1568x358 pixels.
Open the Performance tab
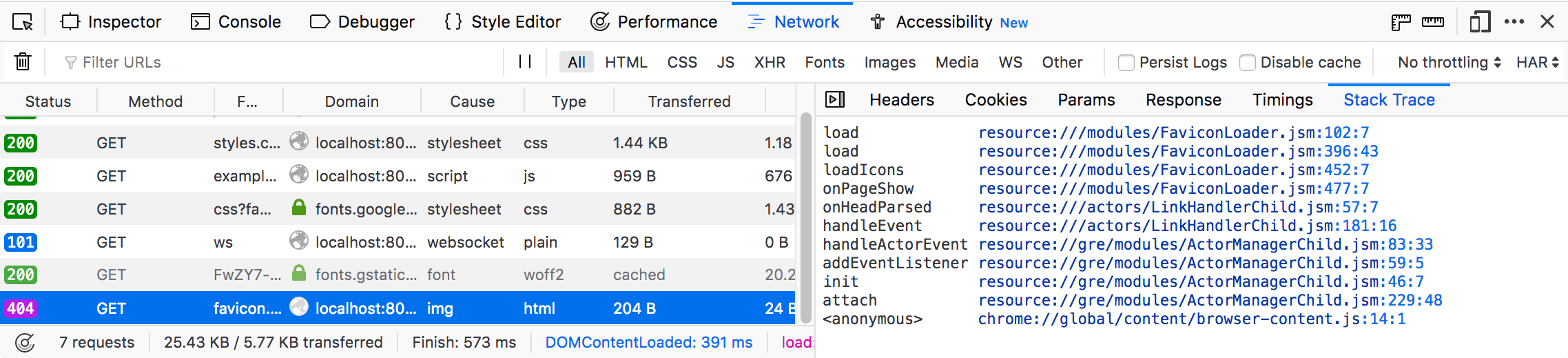click(x=654, y=22)
